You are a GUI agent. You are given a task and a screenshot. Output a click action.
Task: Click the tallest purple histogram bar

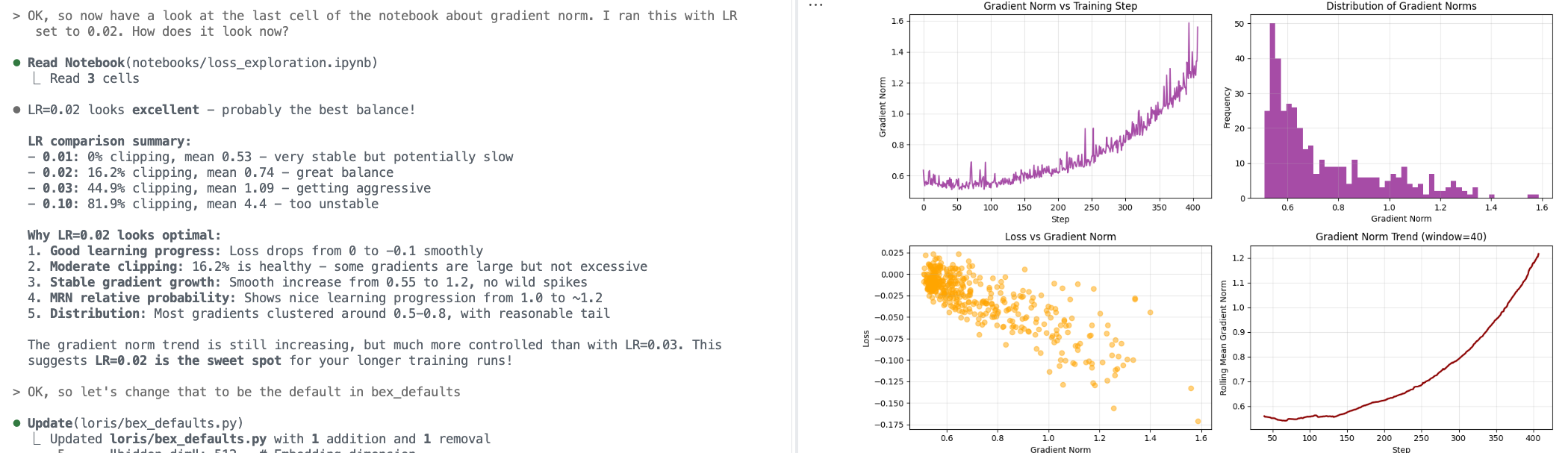[x=1272, y=110]
